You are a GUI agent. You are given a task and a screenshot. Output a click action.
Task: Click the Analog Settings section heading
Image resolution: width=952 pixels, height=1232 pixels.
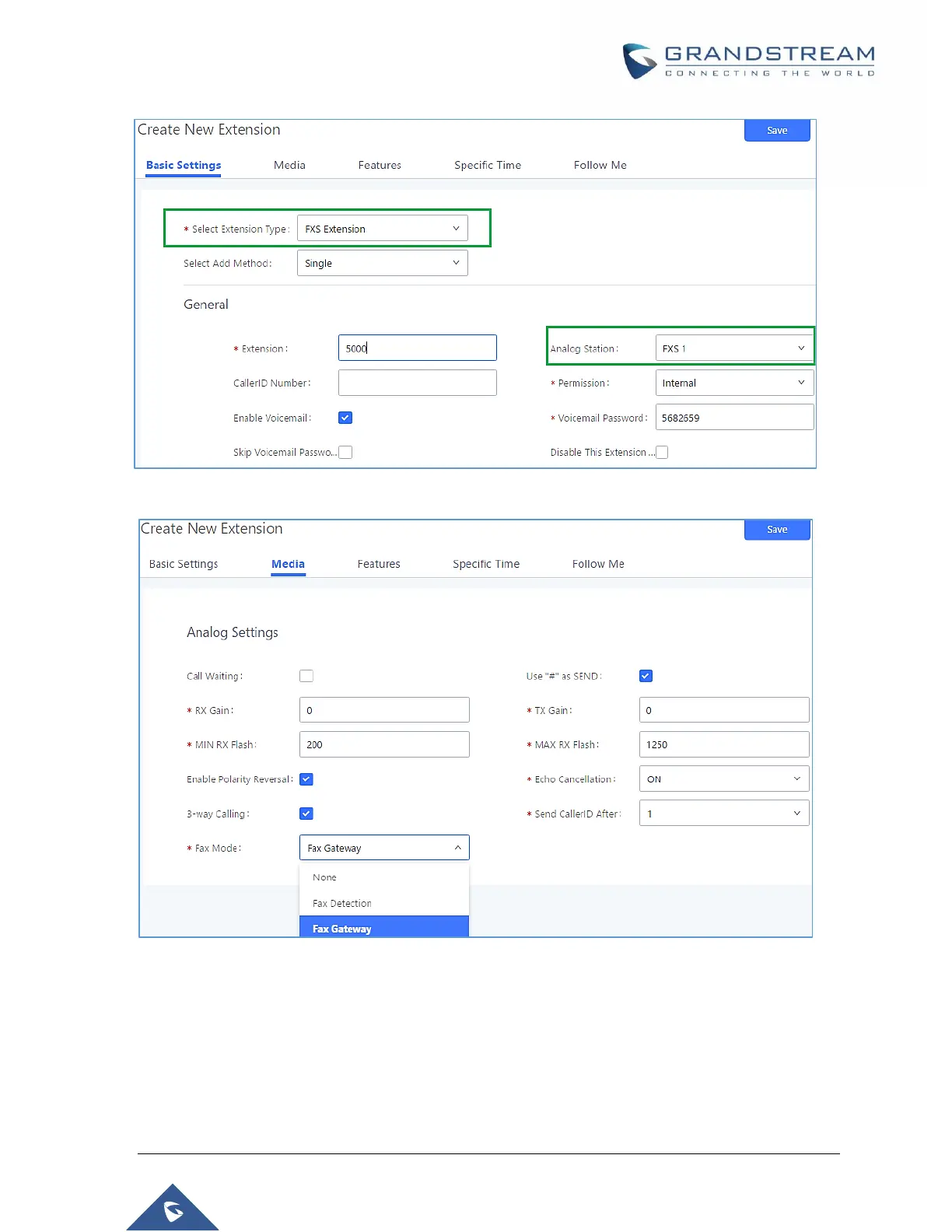coord(233,632)
